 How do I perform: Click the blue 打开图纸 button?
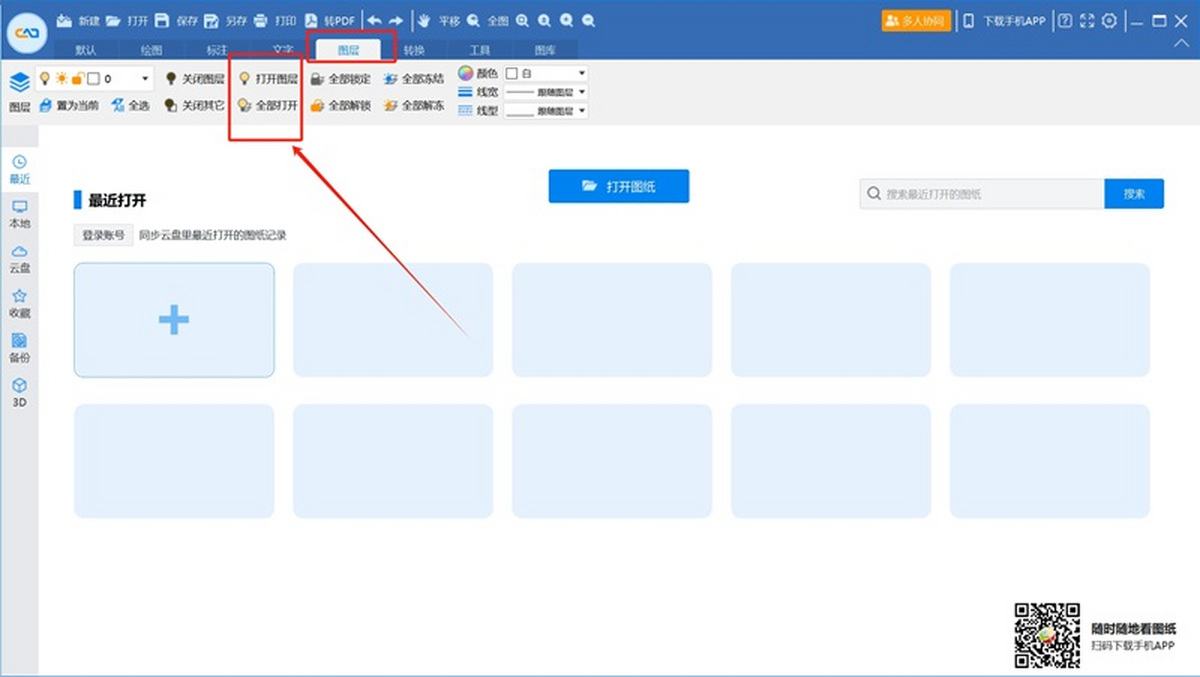pyautogui.click(x=618, y=186)
